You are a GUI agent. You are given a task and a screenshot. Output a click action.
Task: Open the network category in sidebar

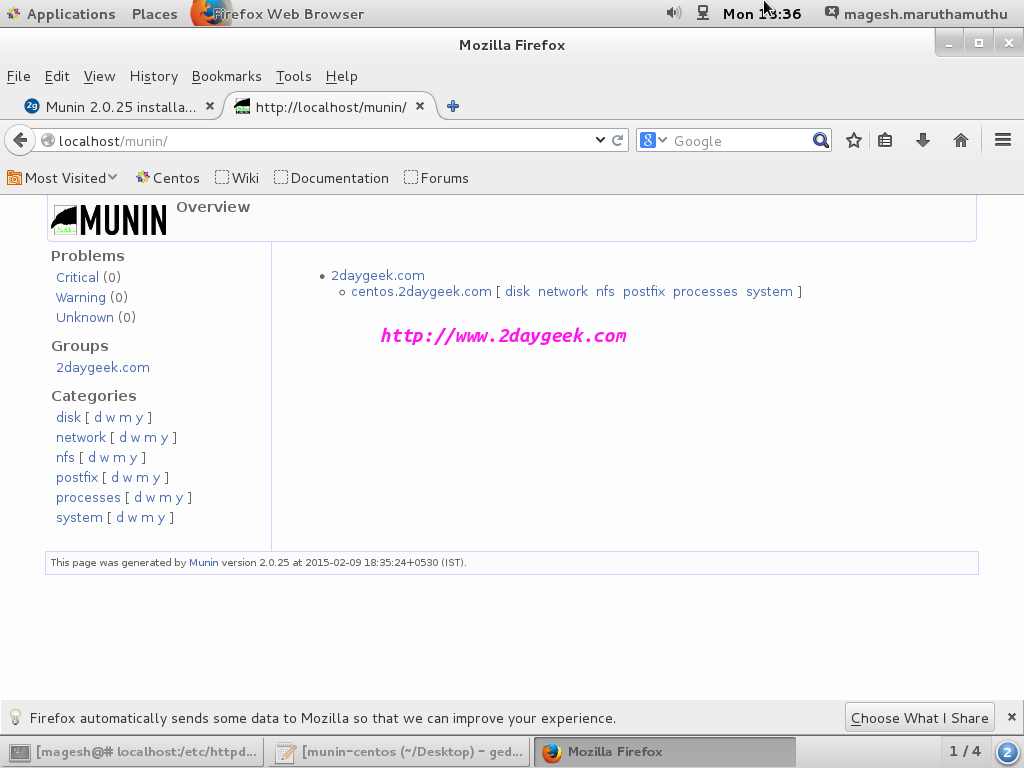click(x=81, y=438)
